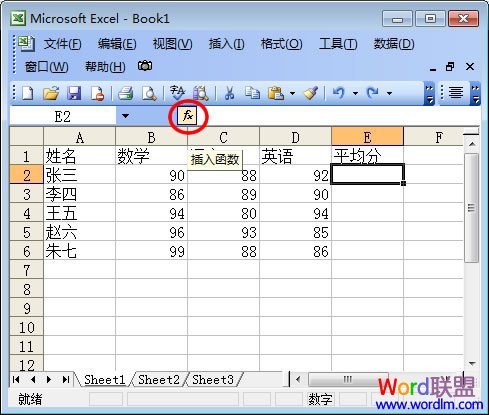Viewport: 489px width, 415px height.
Task: Select cell B2 containing 90
Action: click(151, 175)
